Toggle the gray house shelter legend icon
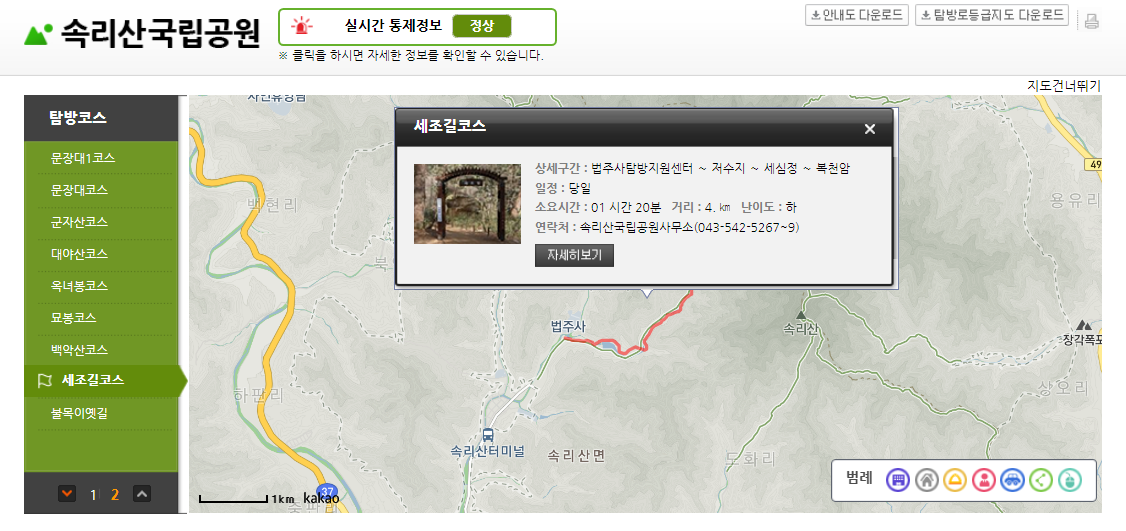Image resolution: width=1126 pixels, height=531 pixels. click(x=926, y=479)
